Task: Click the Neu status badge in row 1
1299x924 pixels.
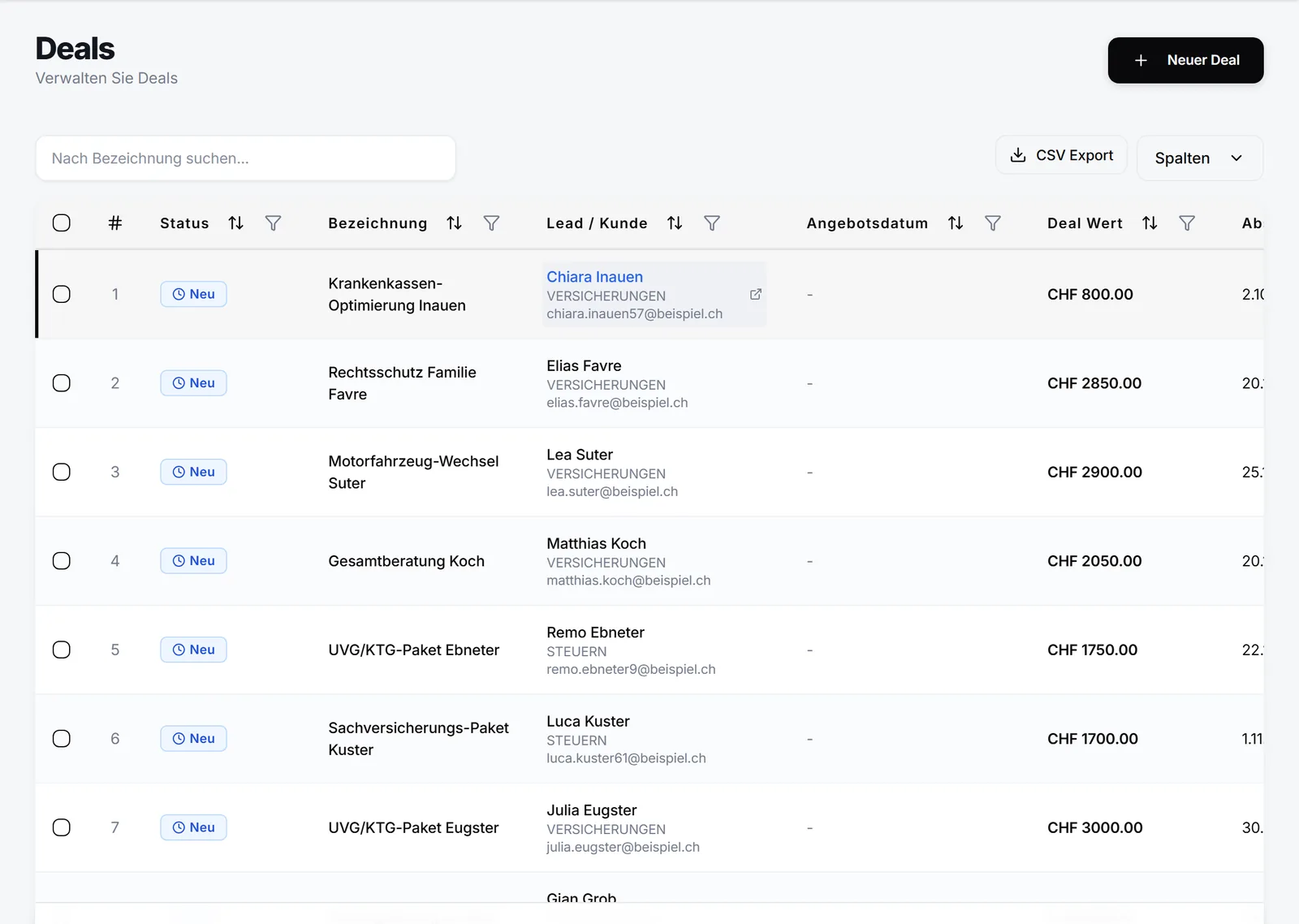Action: pyautogui.click(x=193, y=294)
